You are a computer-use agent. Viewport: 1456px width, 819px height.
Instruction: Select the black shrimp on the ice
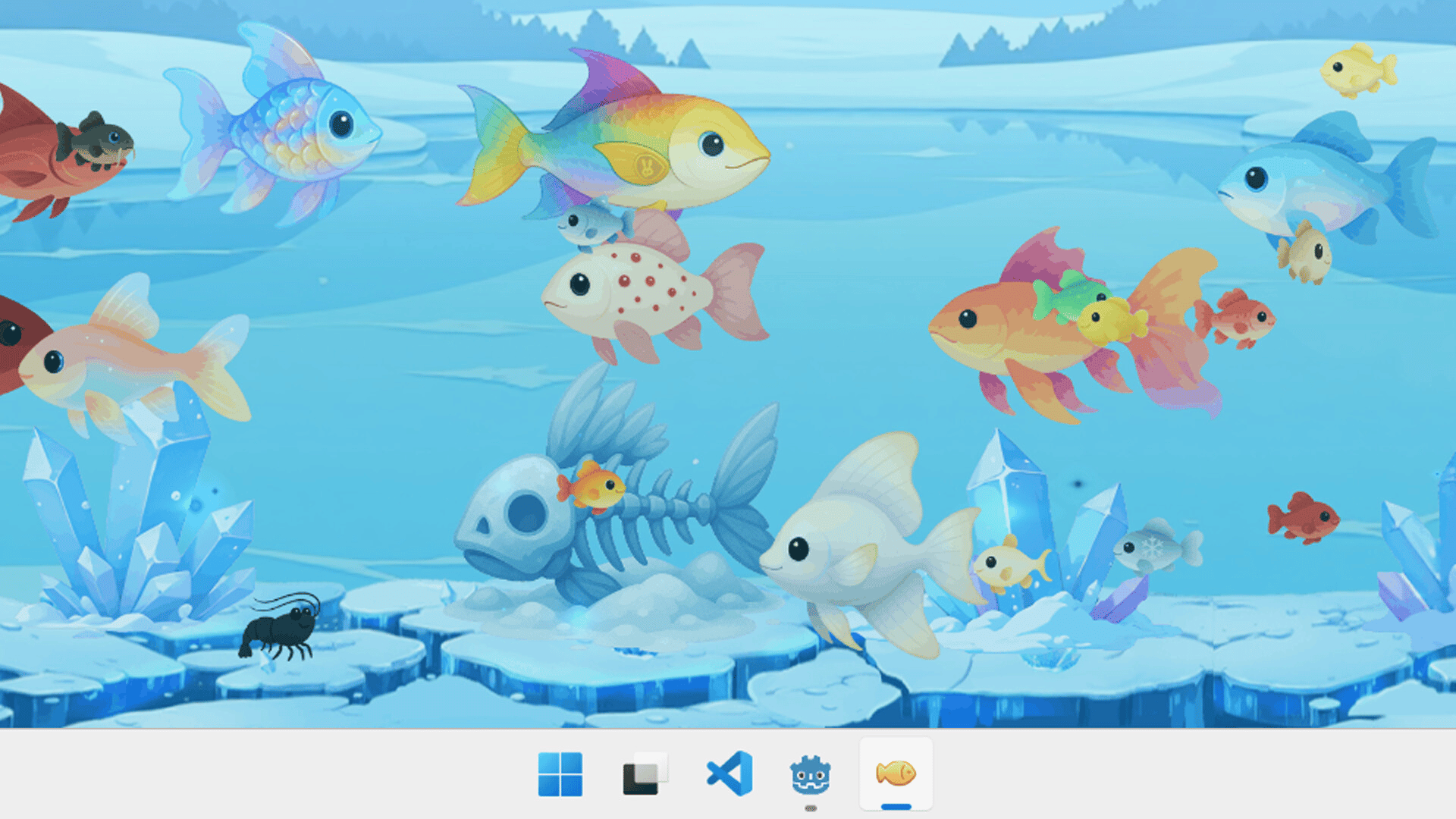pos(280,627)
